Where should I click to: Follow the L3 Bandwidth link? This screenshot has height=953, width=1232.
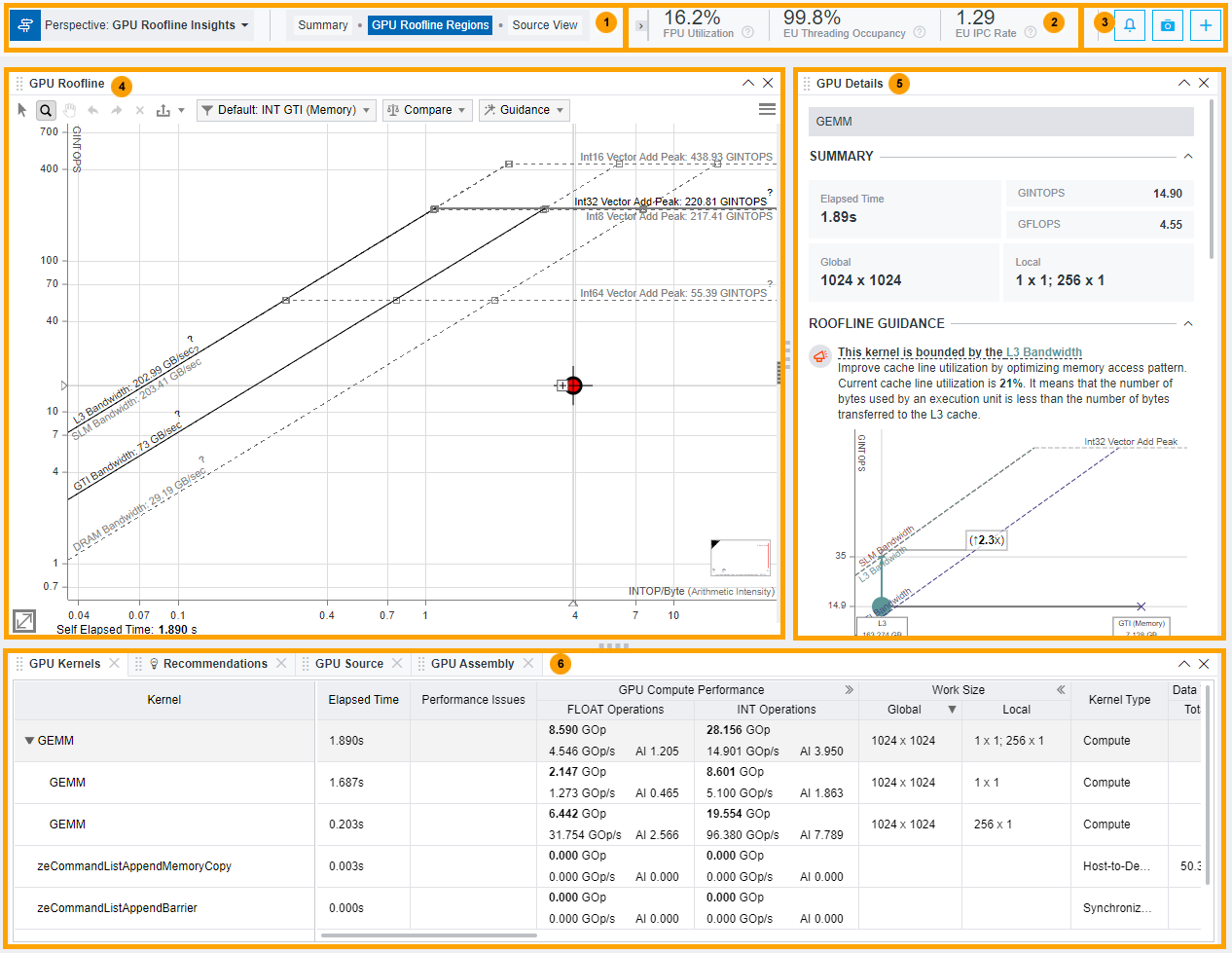[x=1043, y=352]
